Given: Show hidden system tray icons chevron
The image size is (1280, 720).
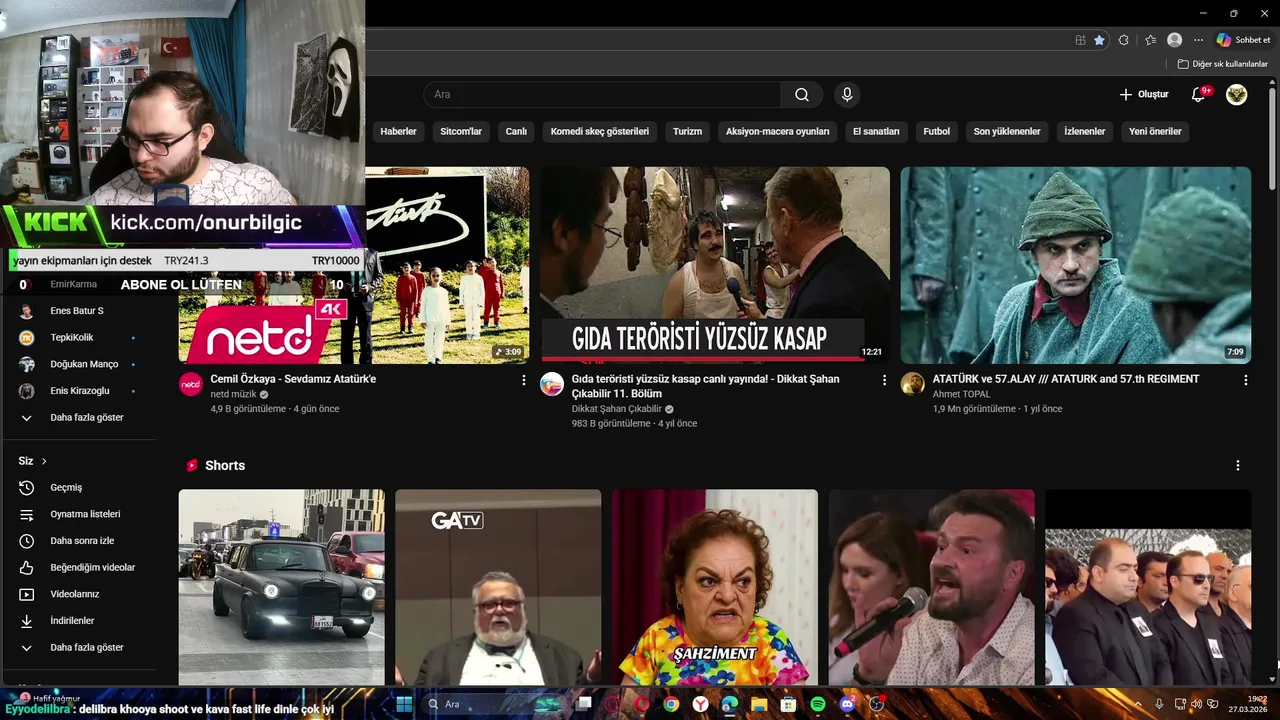Looking at the screenshot, I should pyautogui.click(x=1139, y=704).
